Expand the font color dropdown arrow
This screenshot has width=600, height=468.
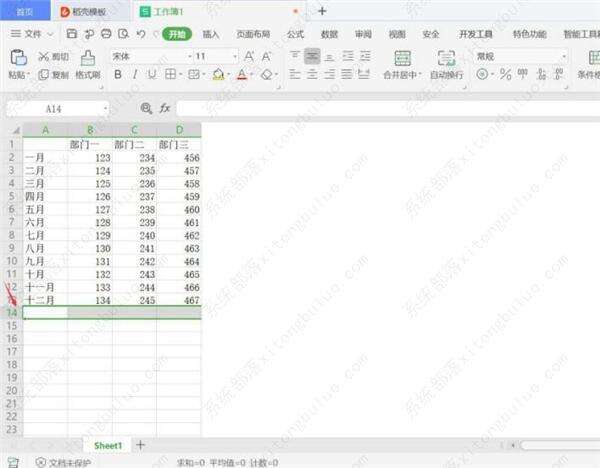[x=252, y=74]
